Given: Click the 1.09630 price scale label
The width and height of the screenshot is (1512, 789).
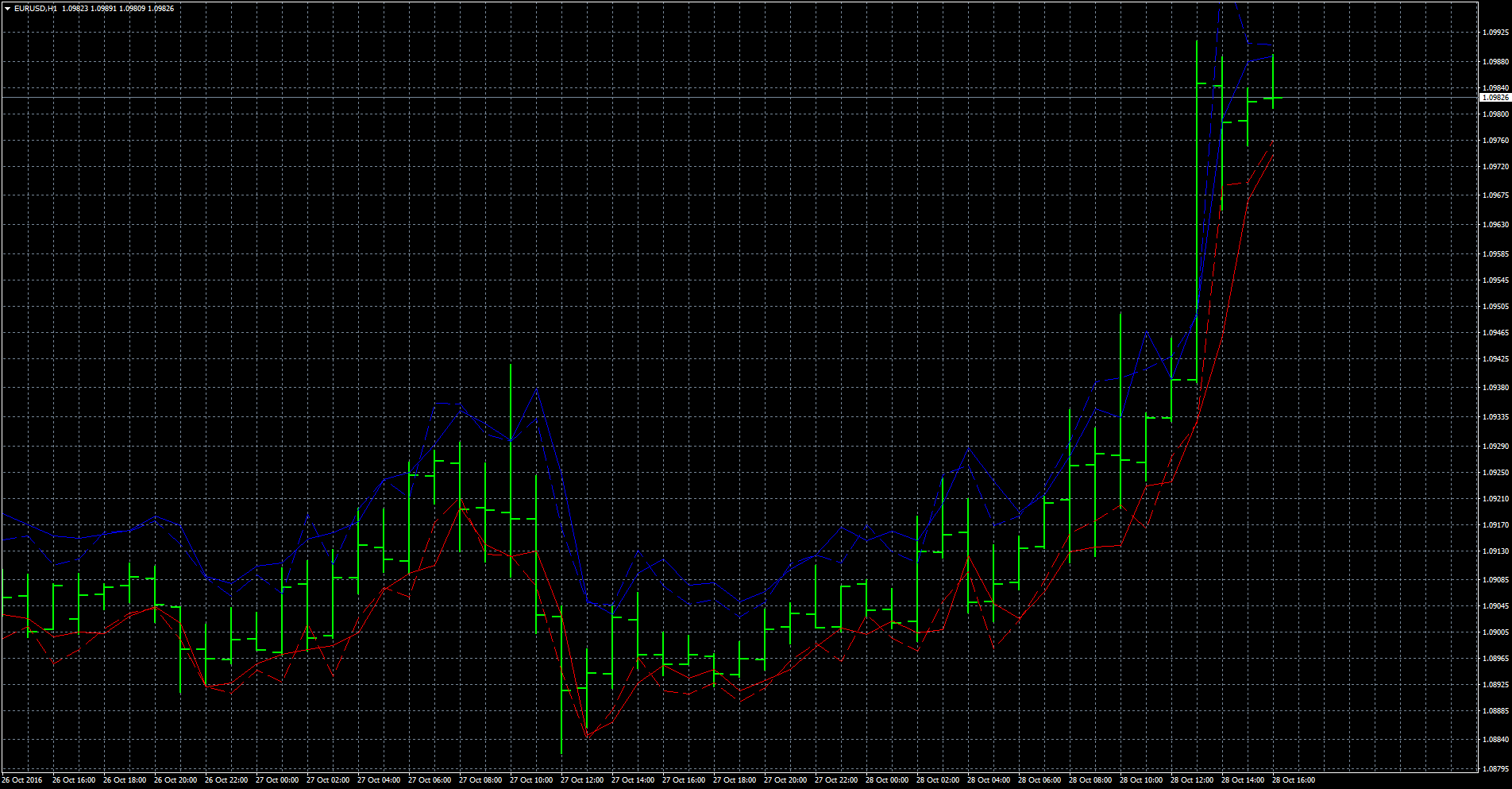Looking at the screenshot, I should [1495, 225].
